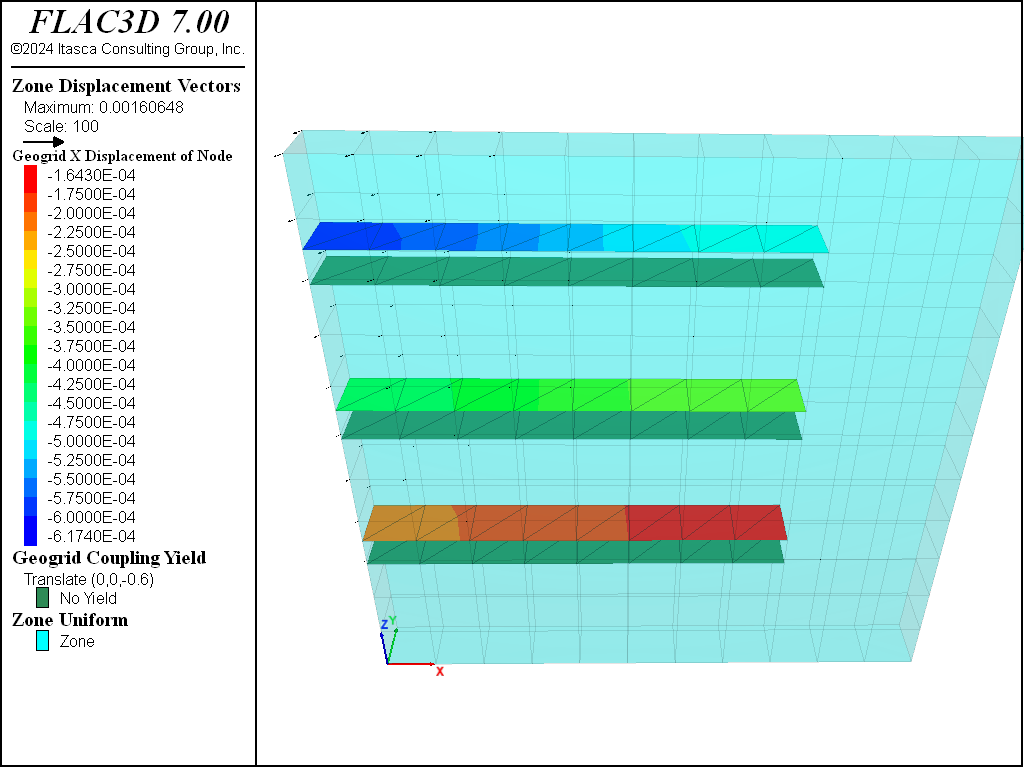
Task: Click the -3.7500E-04 legend value
Action: [91, 346]
